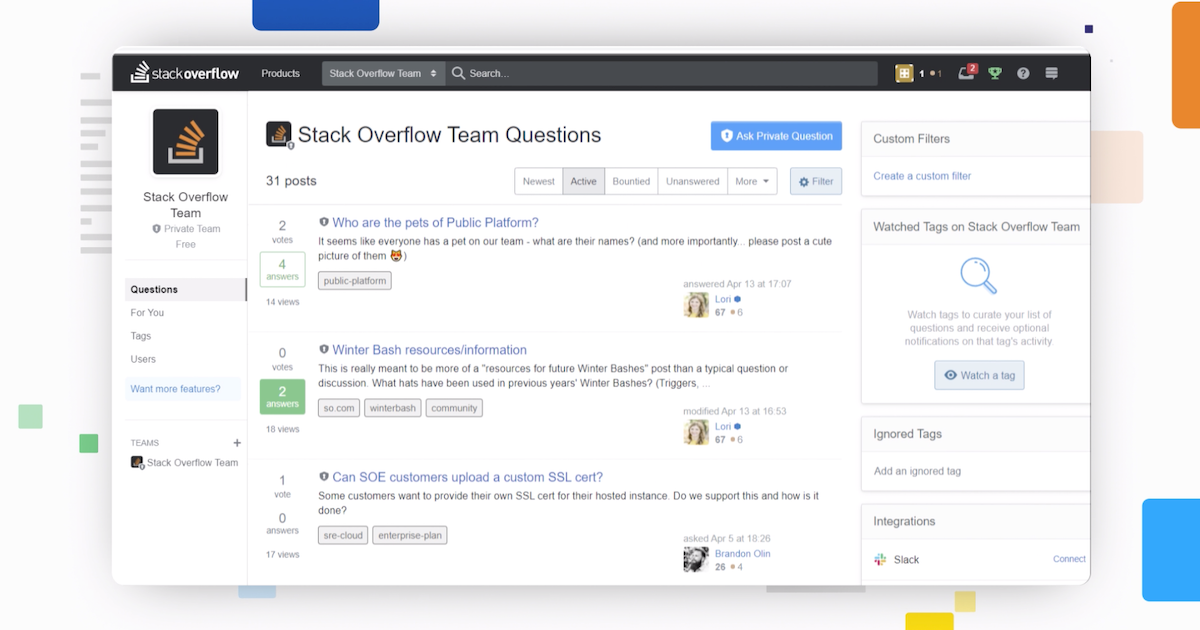This screenshot has height=630, width=1200.
Task: Expand the More sort options dropdown
Action: [753, 181]
